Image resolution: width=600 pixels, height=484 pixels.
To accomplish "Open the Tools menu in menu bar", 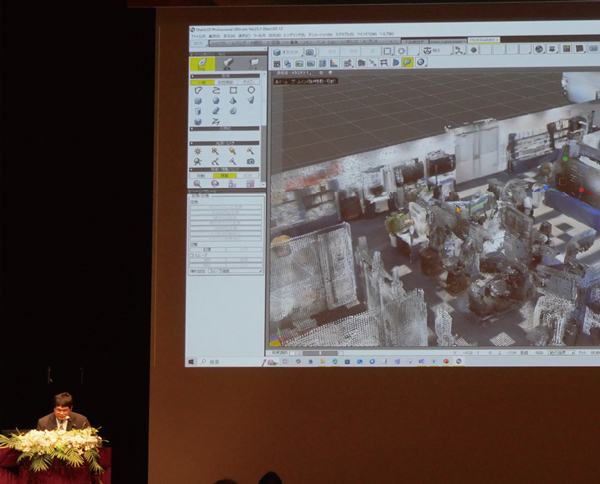I will 259,36.
